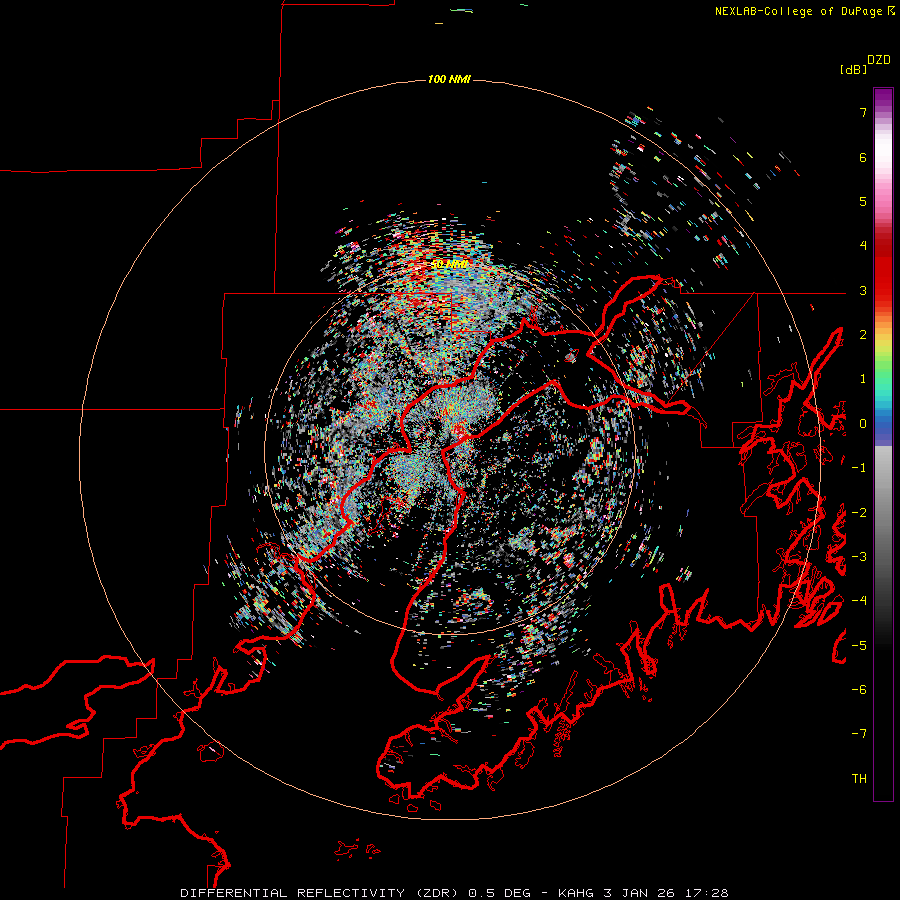
Task: Click the 6 value on color scale
Action: 863,157
